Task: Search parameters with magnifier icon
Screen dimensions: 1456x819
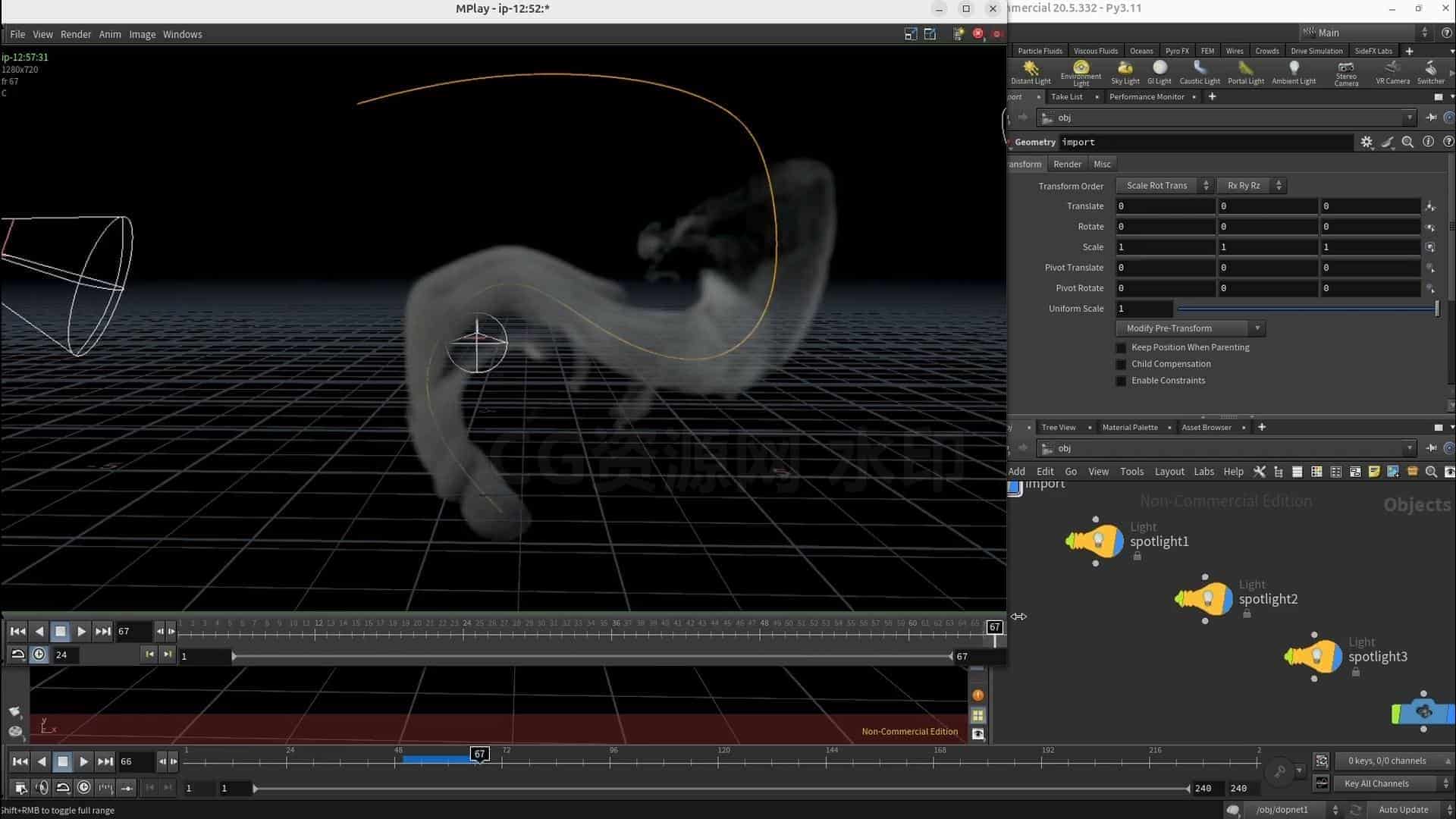Action: (1407, 142)
